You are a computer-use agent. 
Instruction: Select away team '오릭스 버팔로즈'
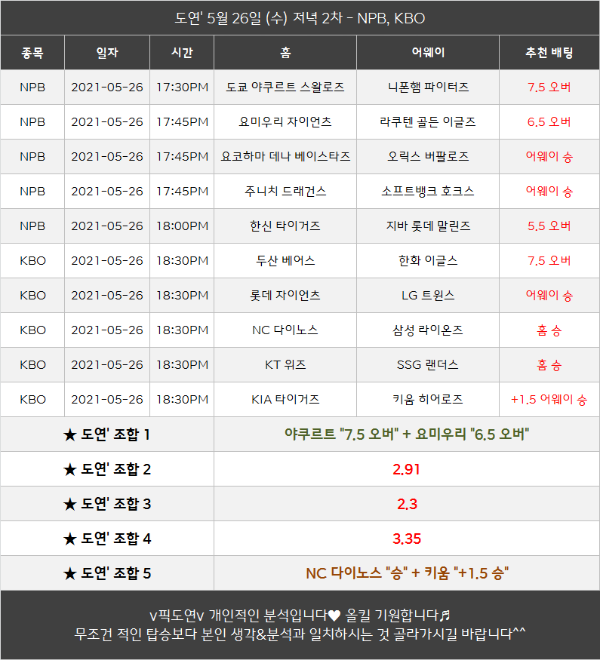click(x=428, y=157)
